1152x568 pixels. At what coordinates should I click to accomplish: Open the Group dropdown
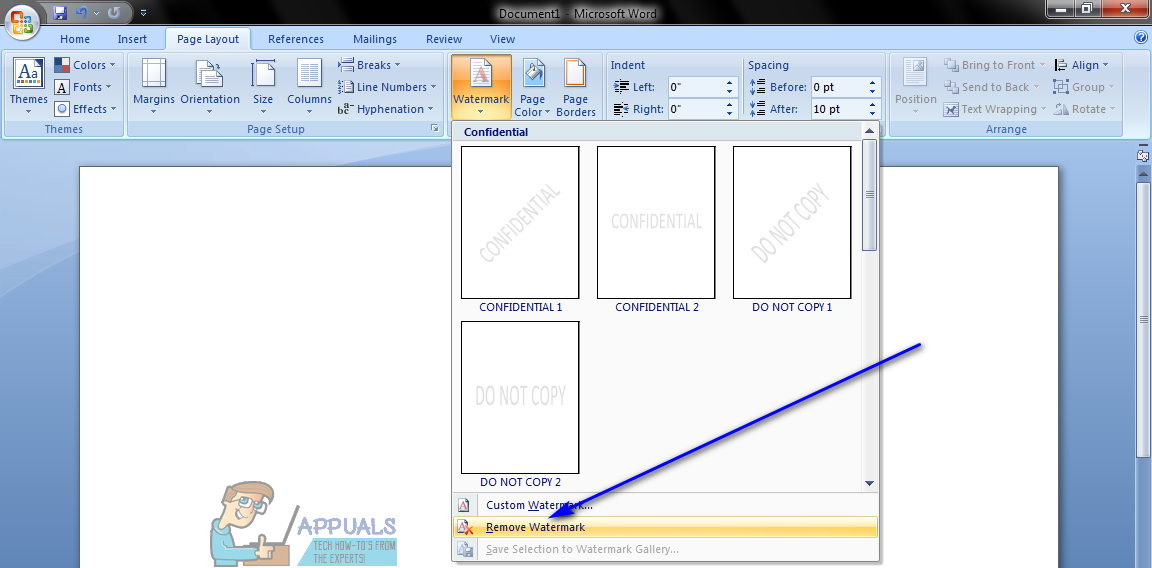(1084, 87)
